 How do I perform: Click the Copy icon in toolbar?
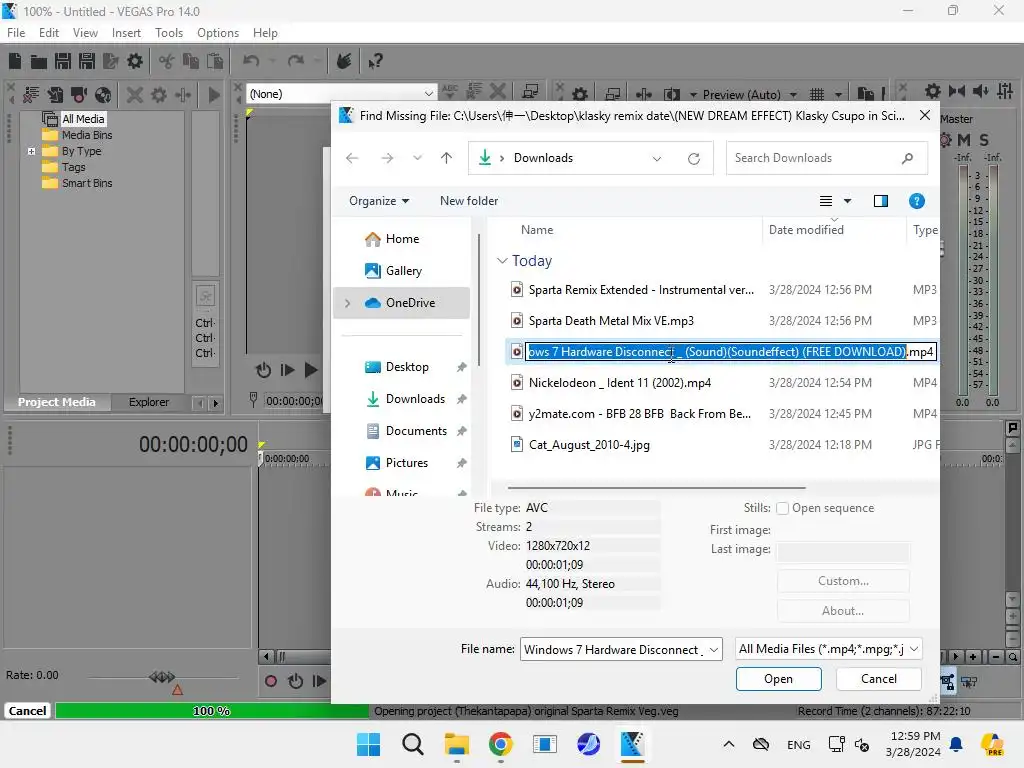coord(191,61)
